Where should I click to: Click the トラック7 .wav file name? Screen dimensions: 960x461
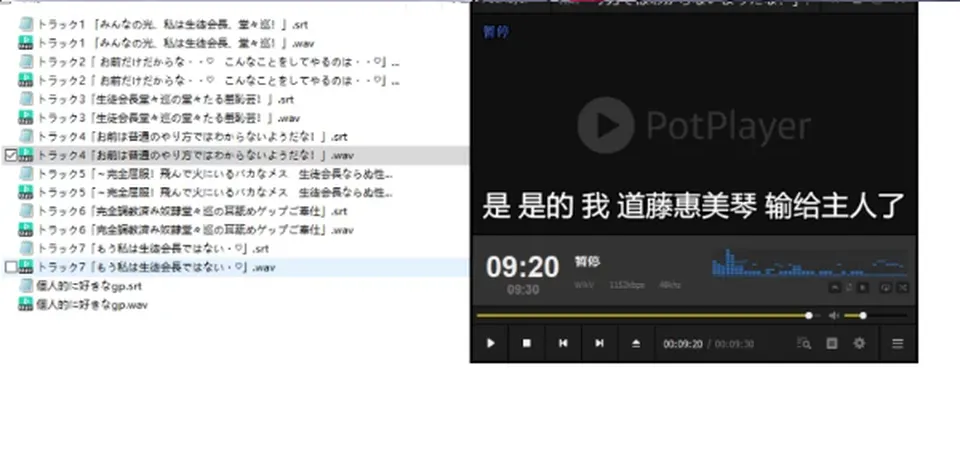pos(156,268)
